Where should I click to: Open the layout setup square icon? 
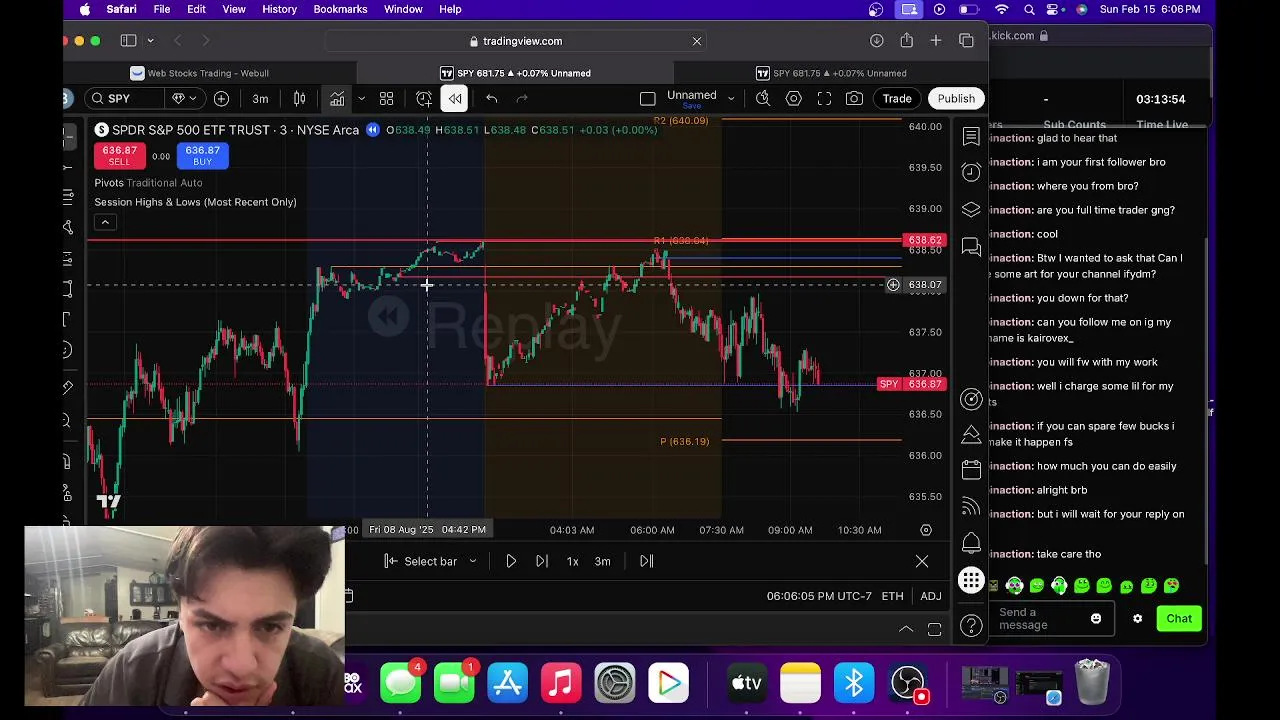tap(647, 98)
